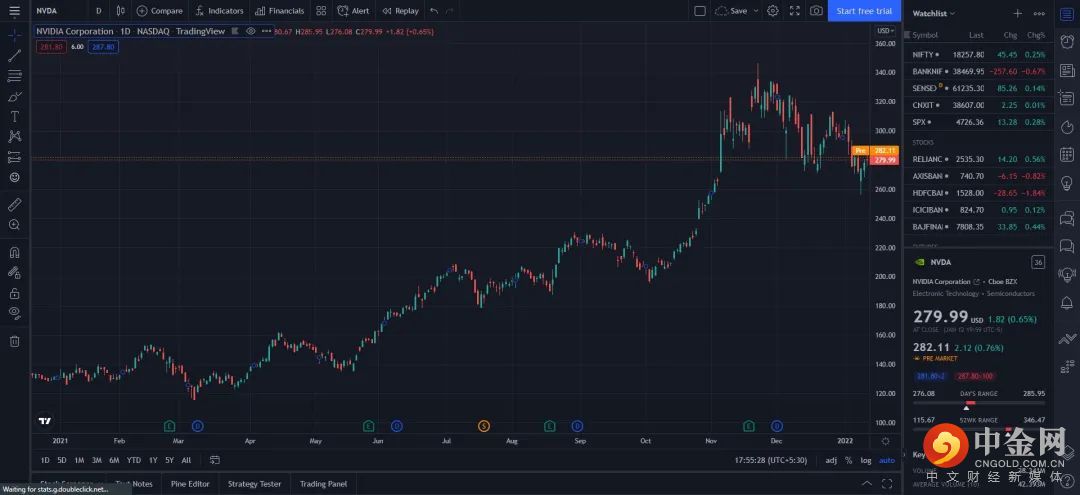Toggle the percent scale
The height and width of the screenshot is (495, 1080).
[849, 460]
